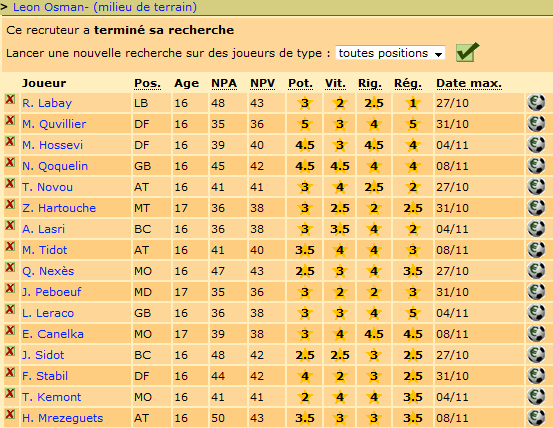View M. Hossevi player page
This screenshot has height=428, width=553.
tap(53, 145)
